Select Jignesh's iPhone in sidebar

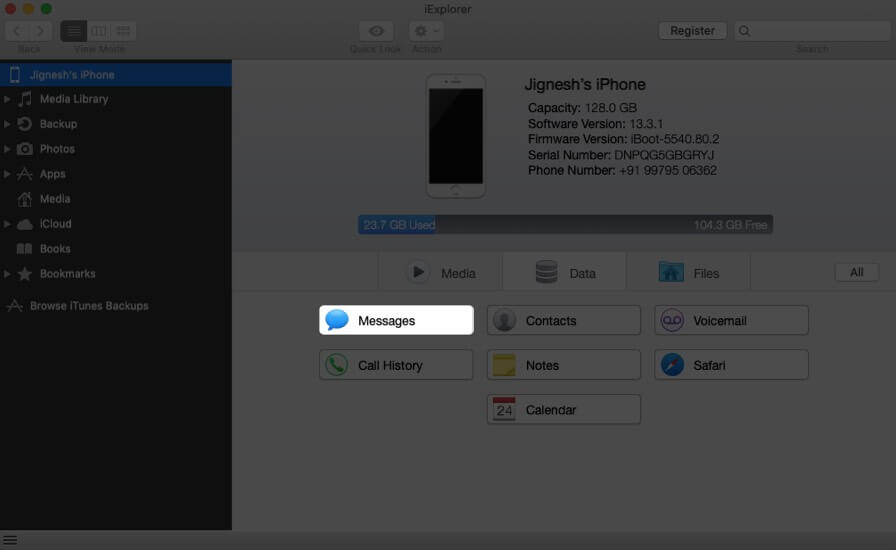tap(116, 74)
